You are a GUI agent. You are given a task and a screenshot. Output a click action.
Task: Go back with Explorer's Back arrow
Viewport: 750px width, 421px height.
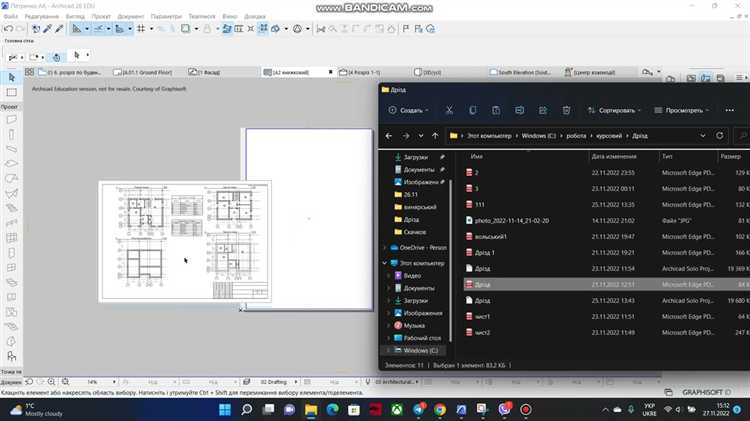[x=389, y=136]
